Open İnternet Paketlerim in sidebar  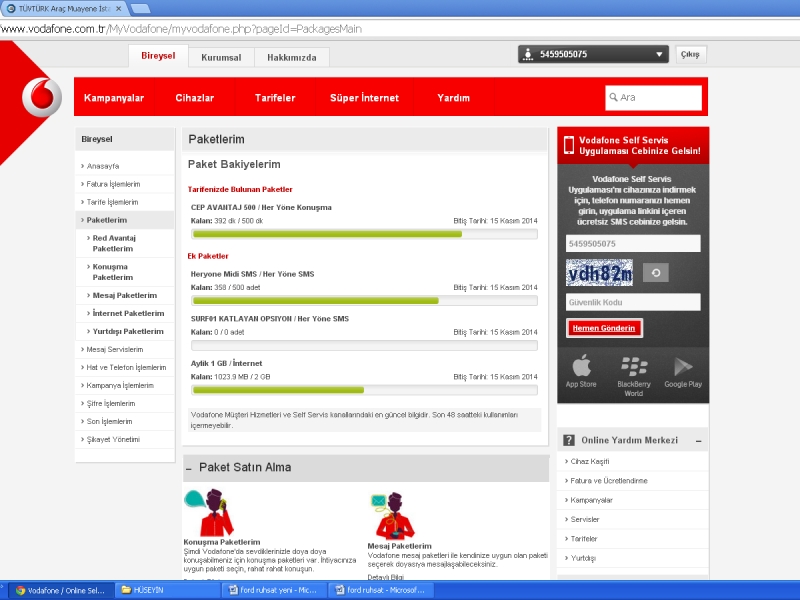128,313
